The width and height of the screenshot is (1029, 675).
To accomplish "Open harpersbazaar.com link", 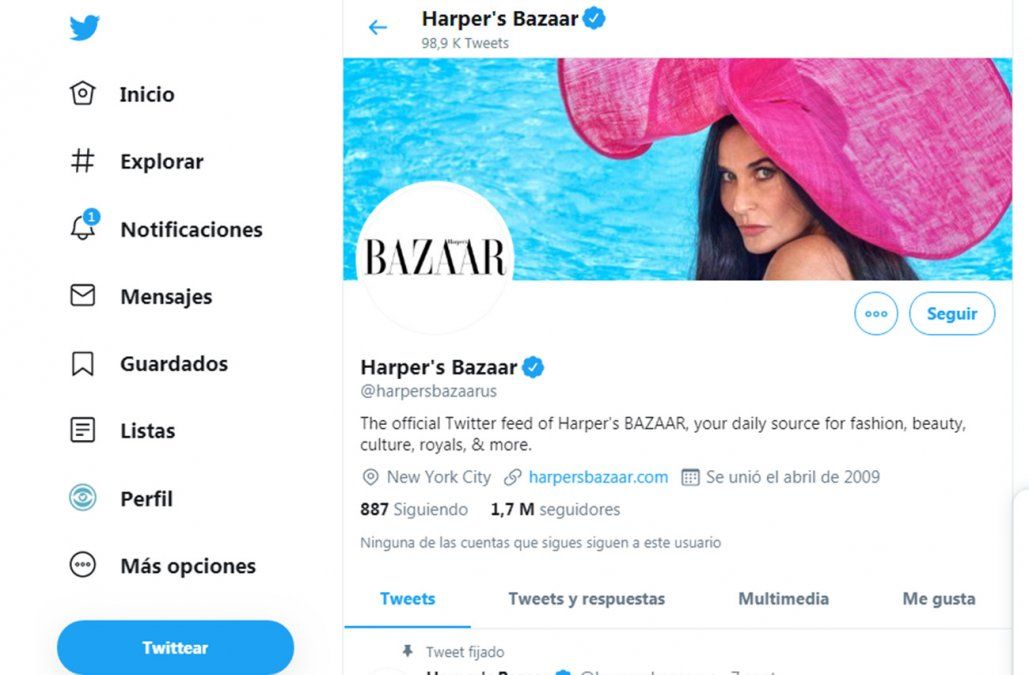I will (598, 477).
